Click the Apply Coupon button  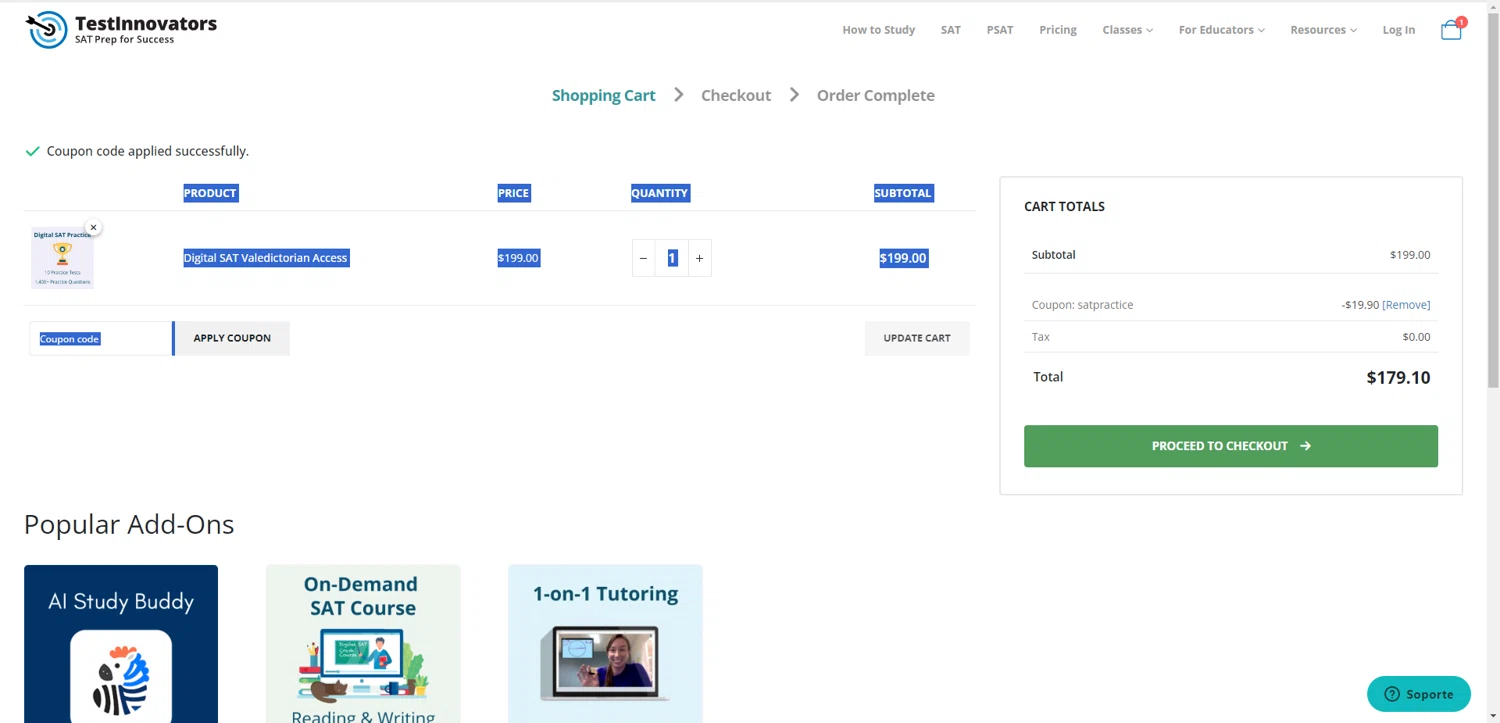(232, 338)
